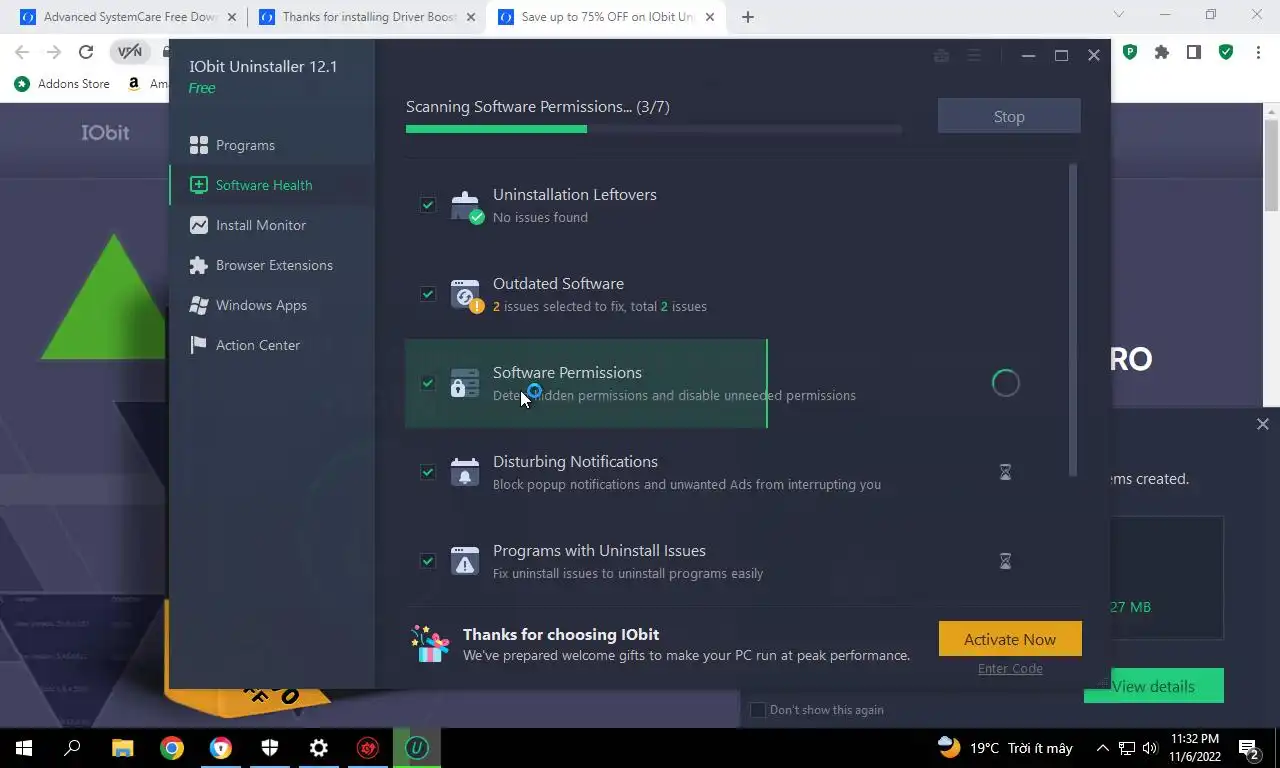Viewport: 1280px width, 768px height.
Task: Uncheck Uninstallation Leftovers checkbox
Action: point(428,205)
